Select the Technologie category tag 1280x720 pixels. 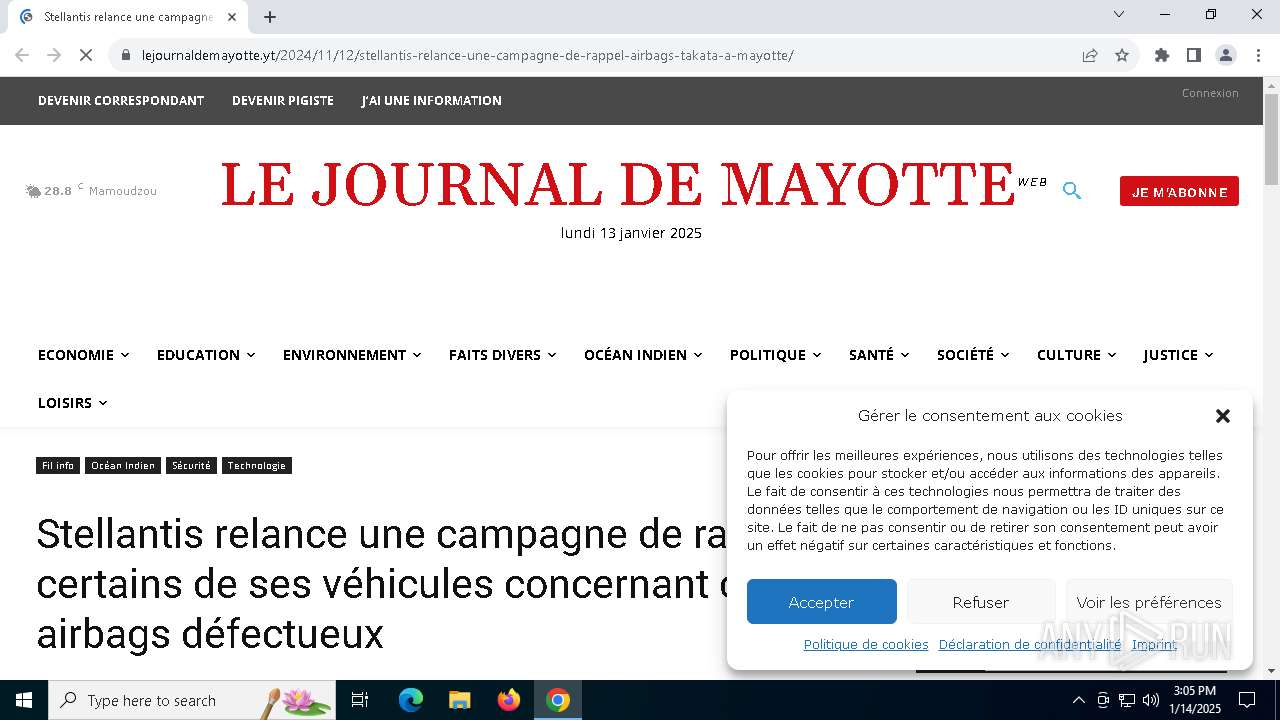pos(257,466)
